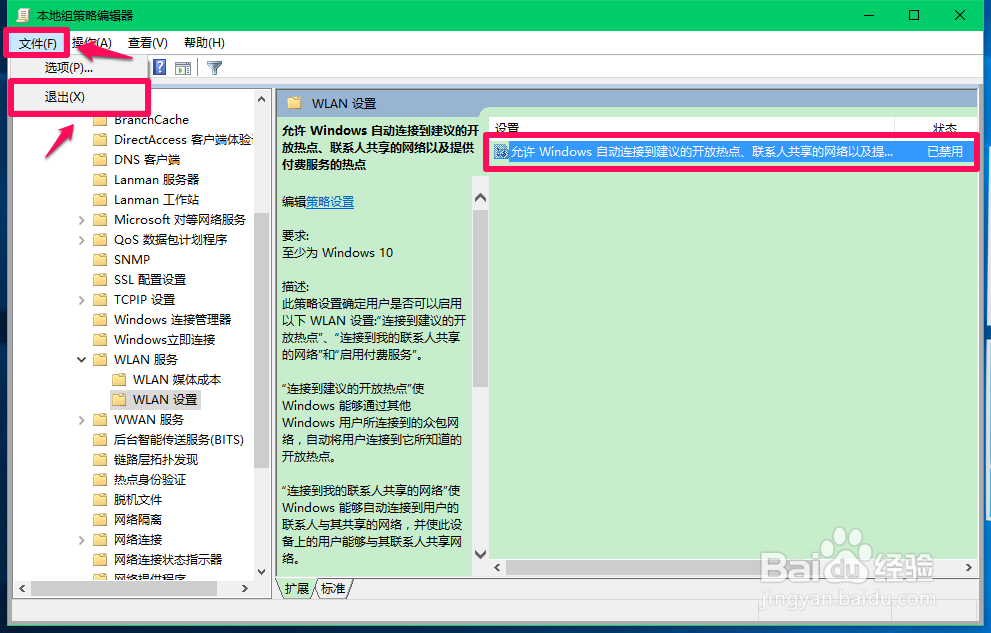
Task: Click the Filter toolbar icon
Action: point(215,67)
